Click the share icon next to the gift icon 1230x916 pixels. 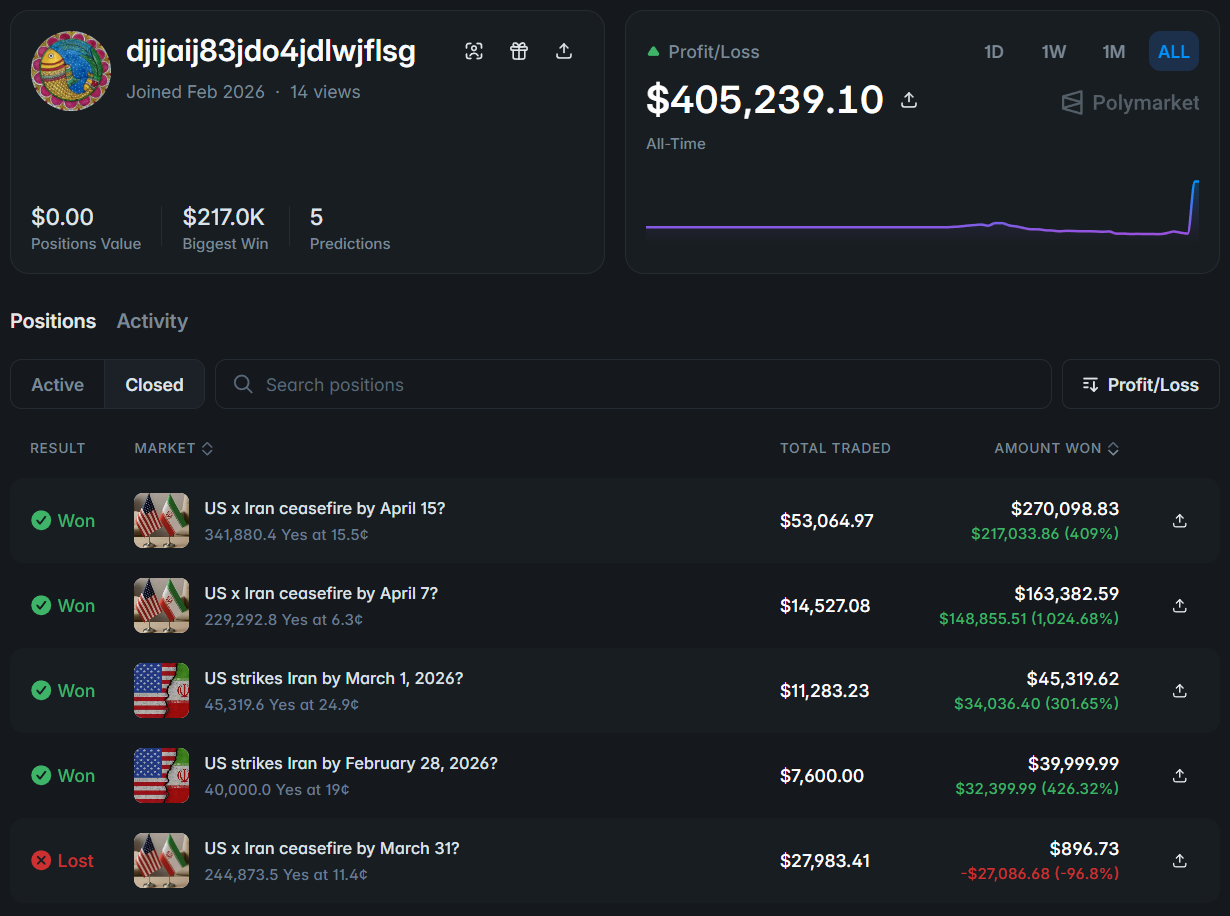564,51
